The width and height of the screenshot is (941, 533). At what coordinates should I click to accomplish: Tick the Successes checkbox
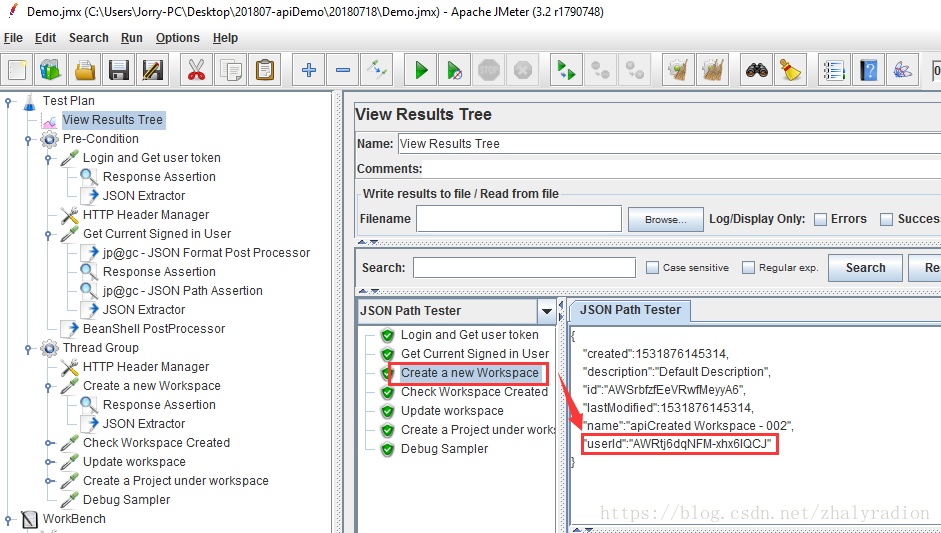[886, 220]
